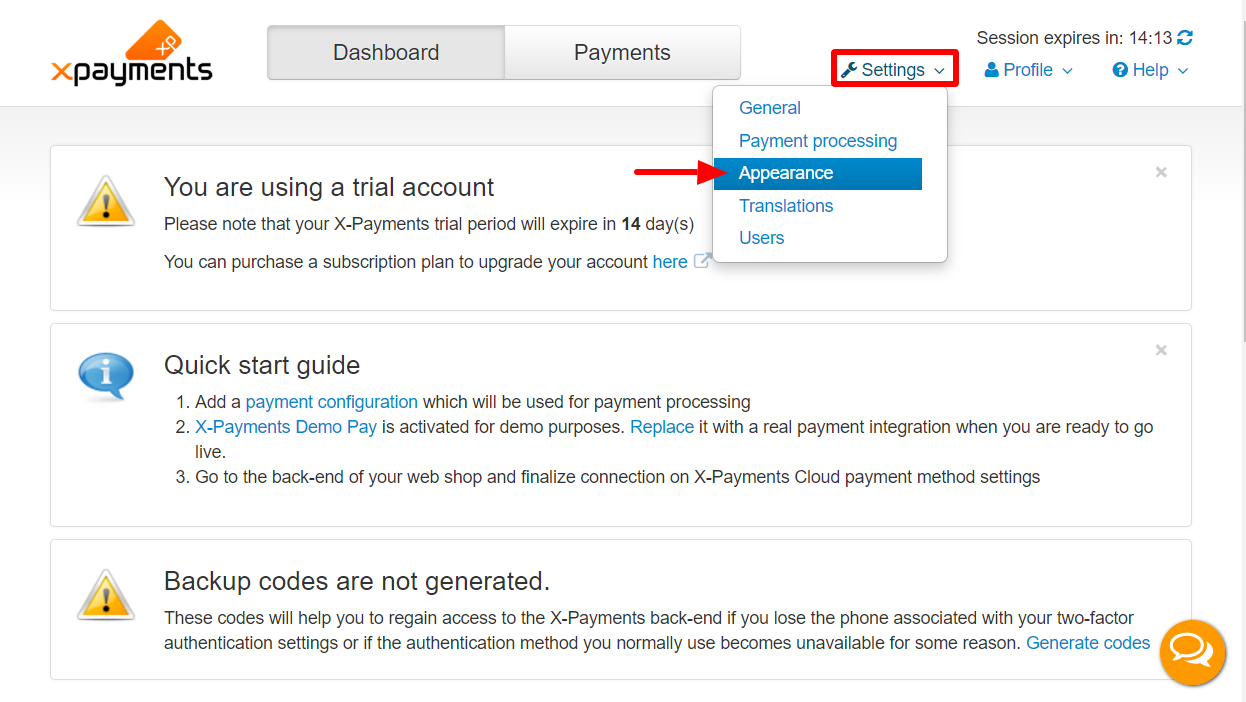
Task: Click the 'Session expires in: 14:13' text
Action: [x=1074, y=38]
